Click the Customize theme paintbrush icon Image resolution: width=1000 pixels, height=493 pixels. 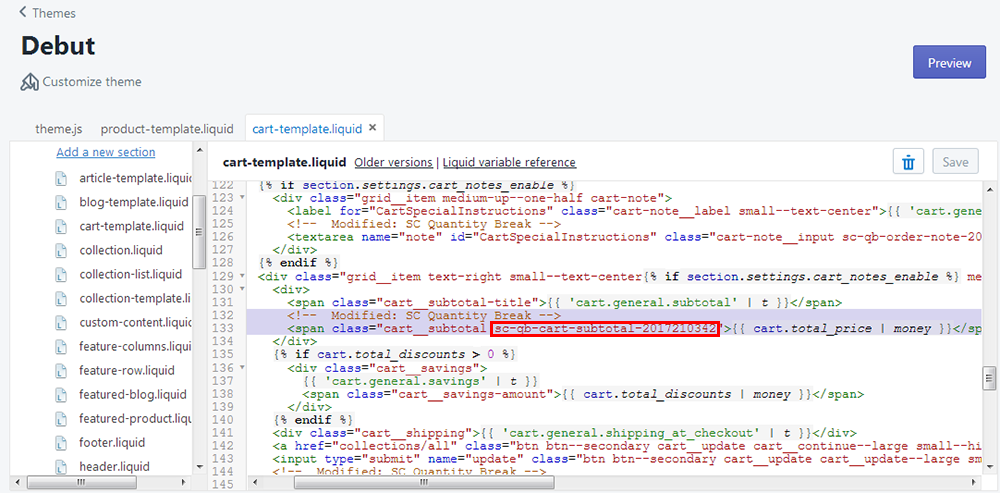30,82
